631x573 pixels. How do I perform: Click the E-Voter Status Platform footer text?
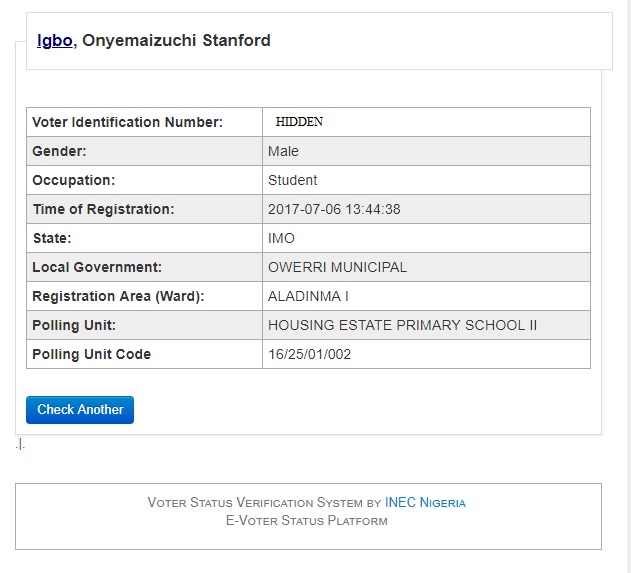tap(307, 521)
